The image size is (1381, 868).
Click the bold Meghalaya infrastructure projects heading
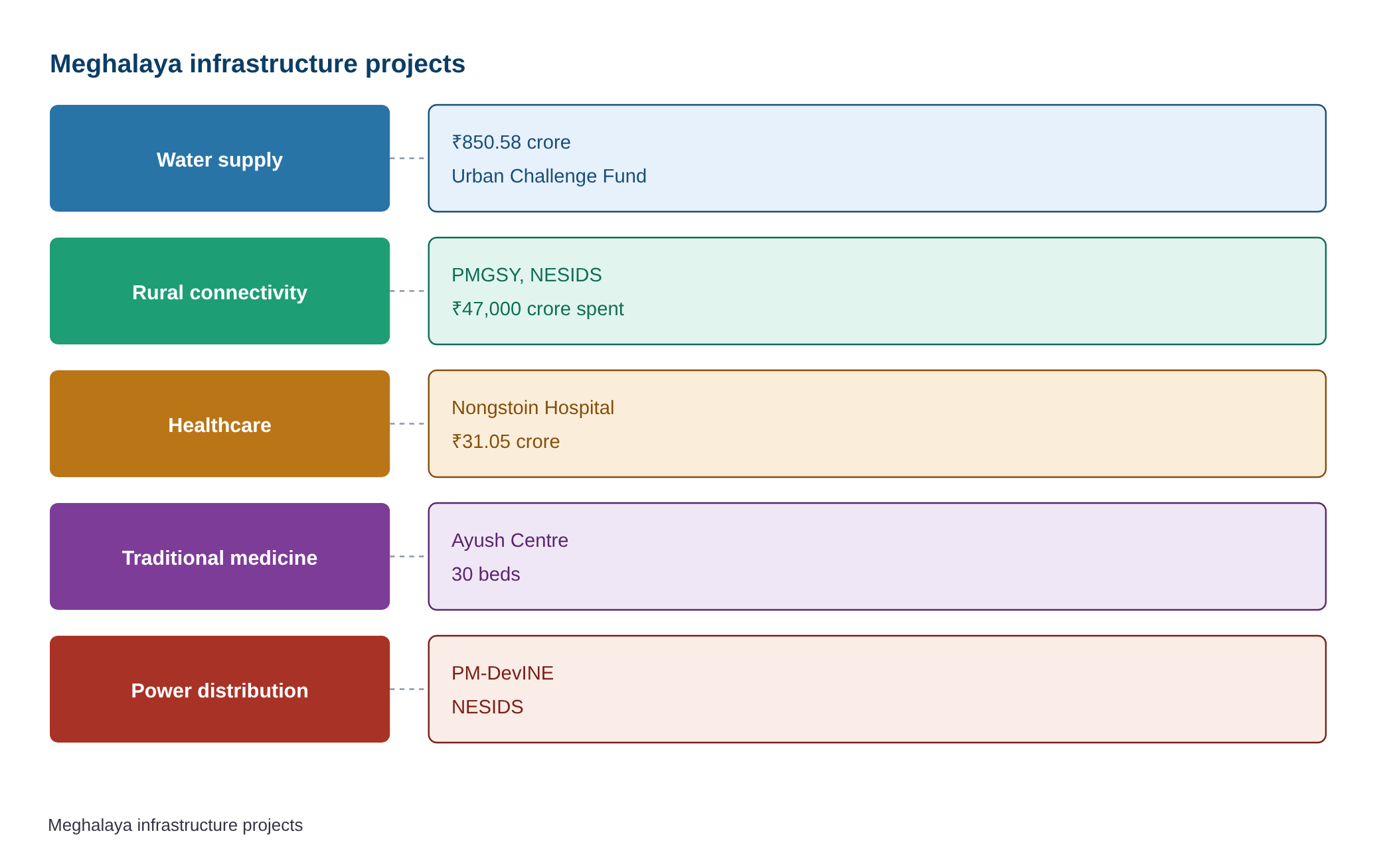point(258,64)
